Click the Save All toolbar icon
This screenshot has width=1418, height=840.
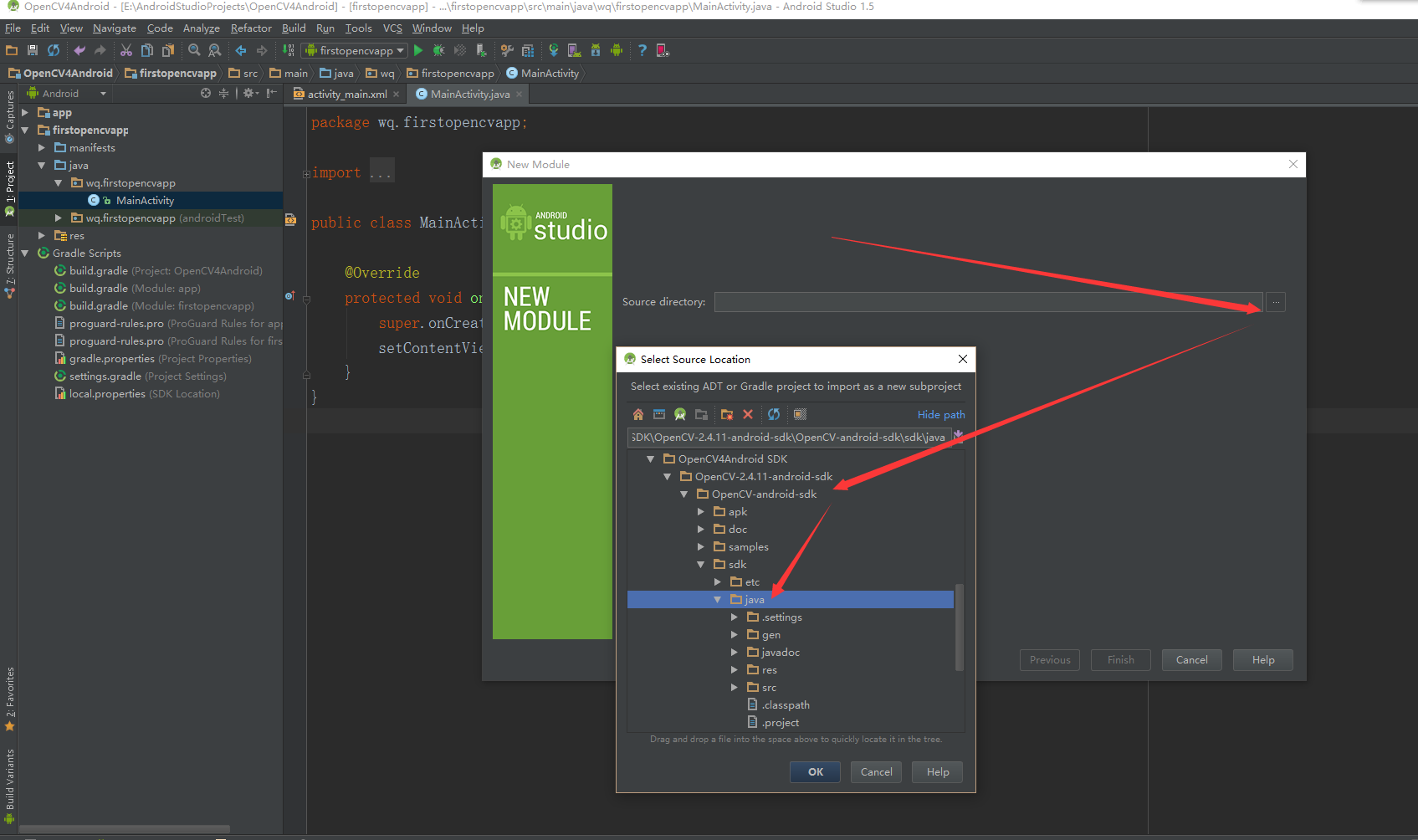point(33,50)
